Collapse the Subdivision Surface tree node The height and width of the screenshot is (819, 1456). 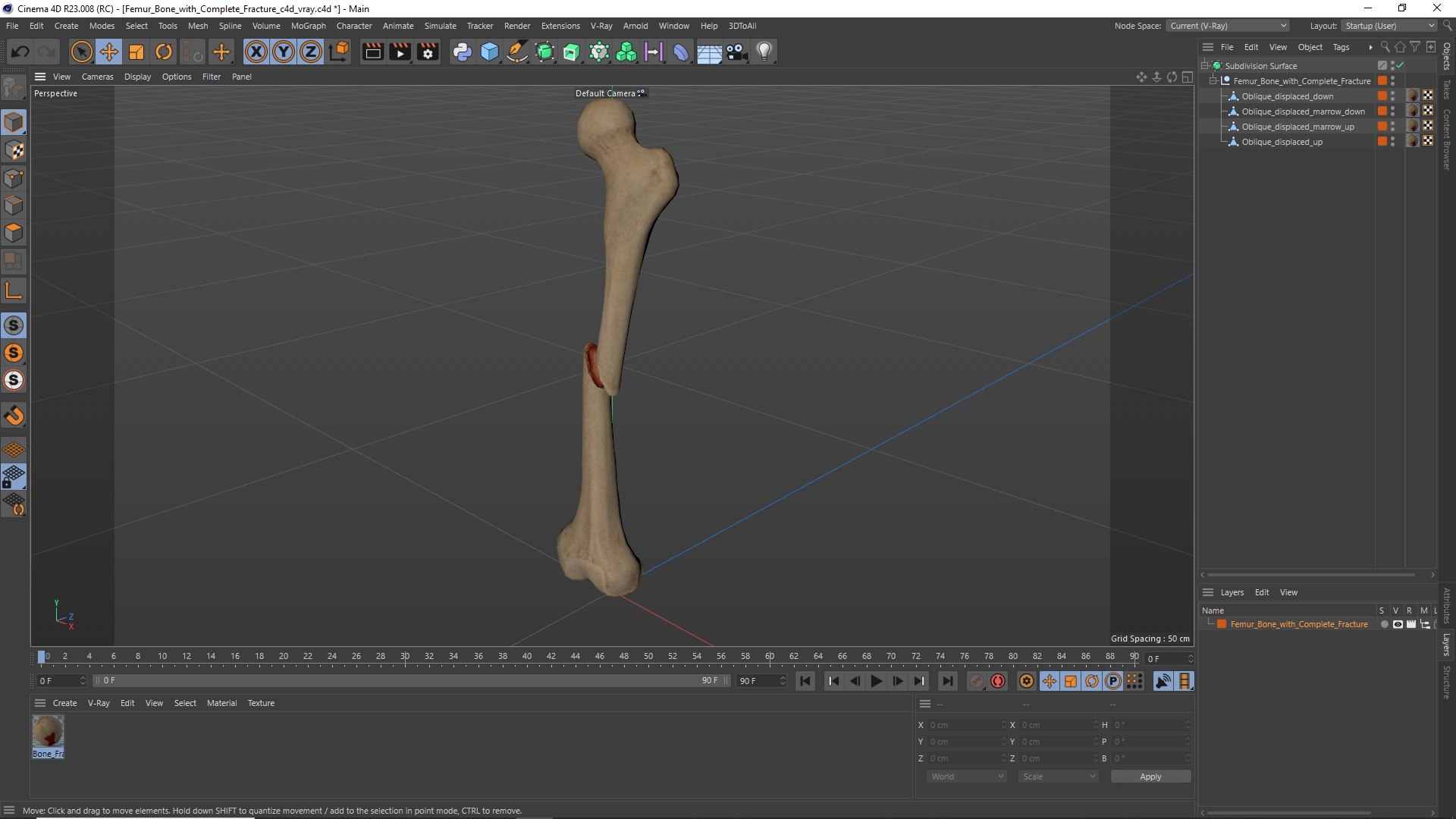1205,66
